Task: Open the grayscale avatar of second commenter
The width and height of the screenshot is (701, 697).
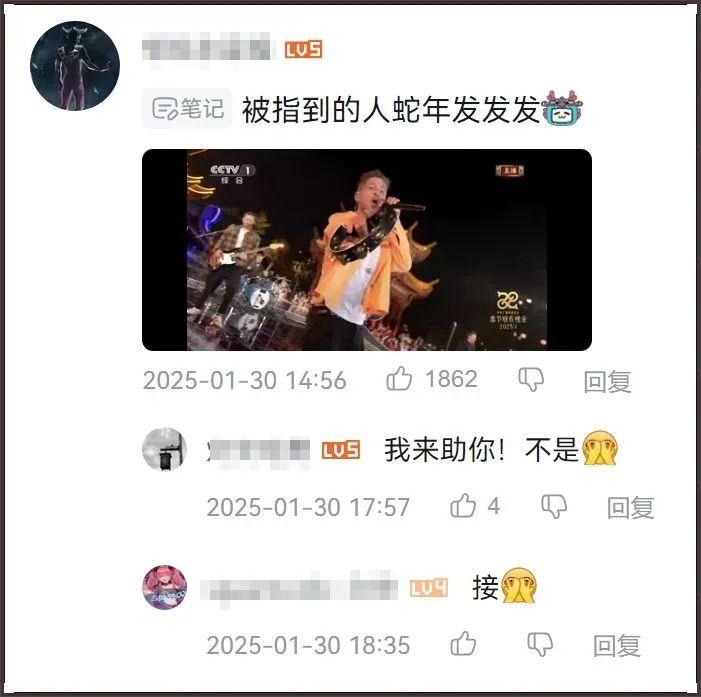Action: pyautogui.click(x=164, y=449)
